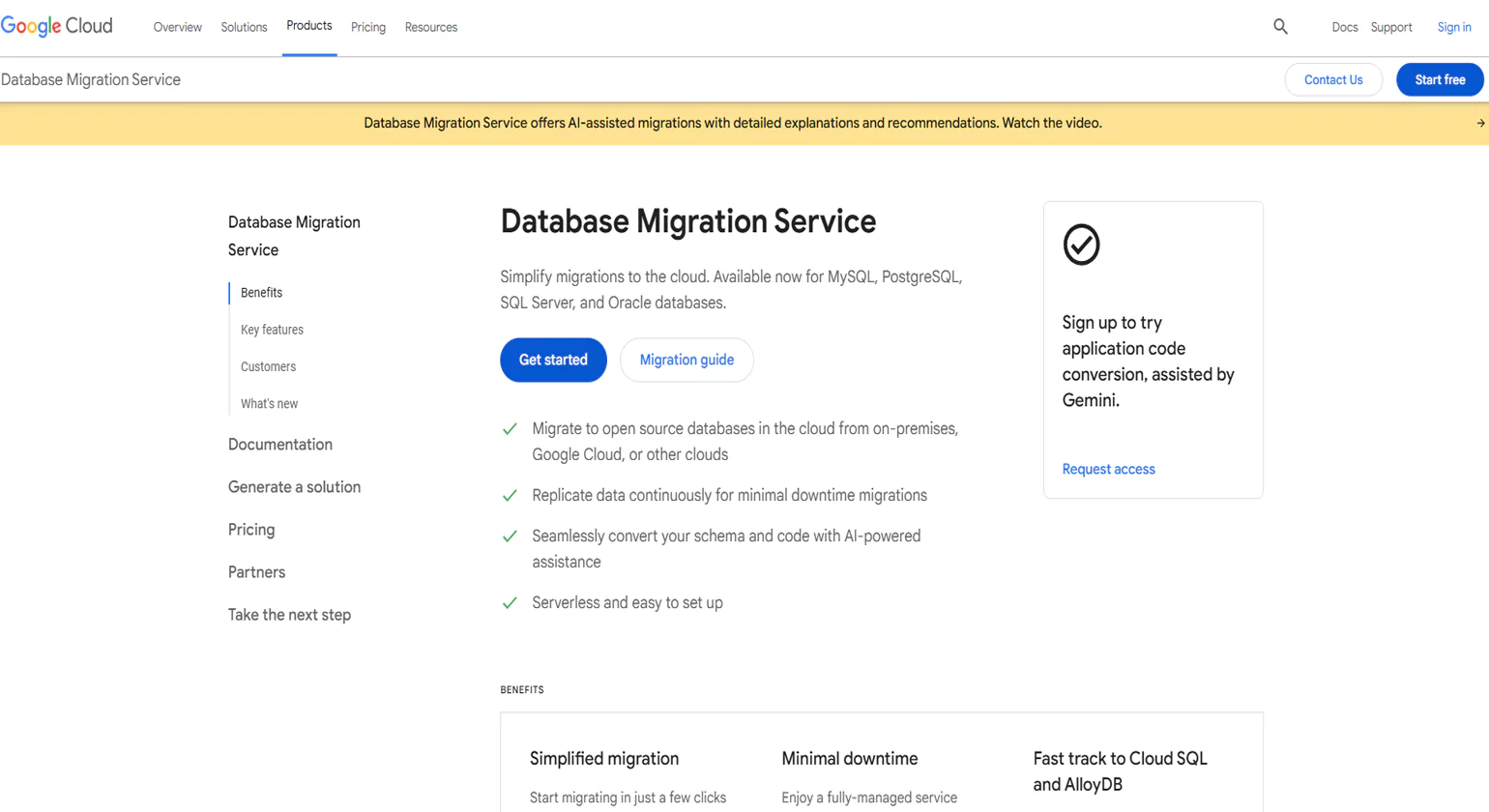Open the Products menu
Image resolution: width=1489 pixels, height=812 pixels.
[308, 26]
